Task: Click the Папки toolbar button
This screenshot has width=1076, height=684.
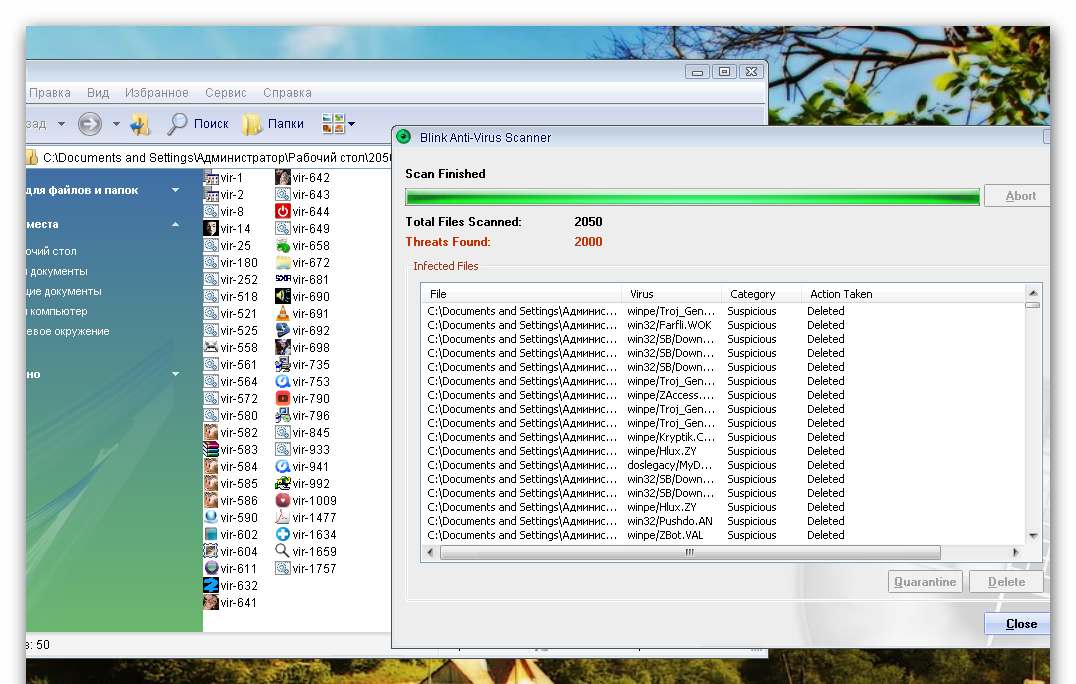Action: (x=273, y=123)
